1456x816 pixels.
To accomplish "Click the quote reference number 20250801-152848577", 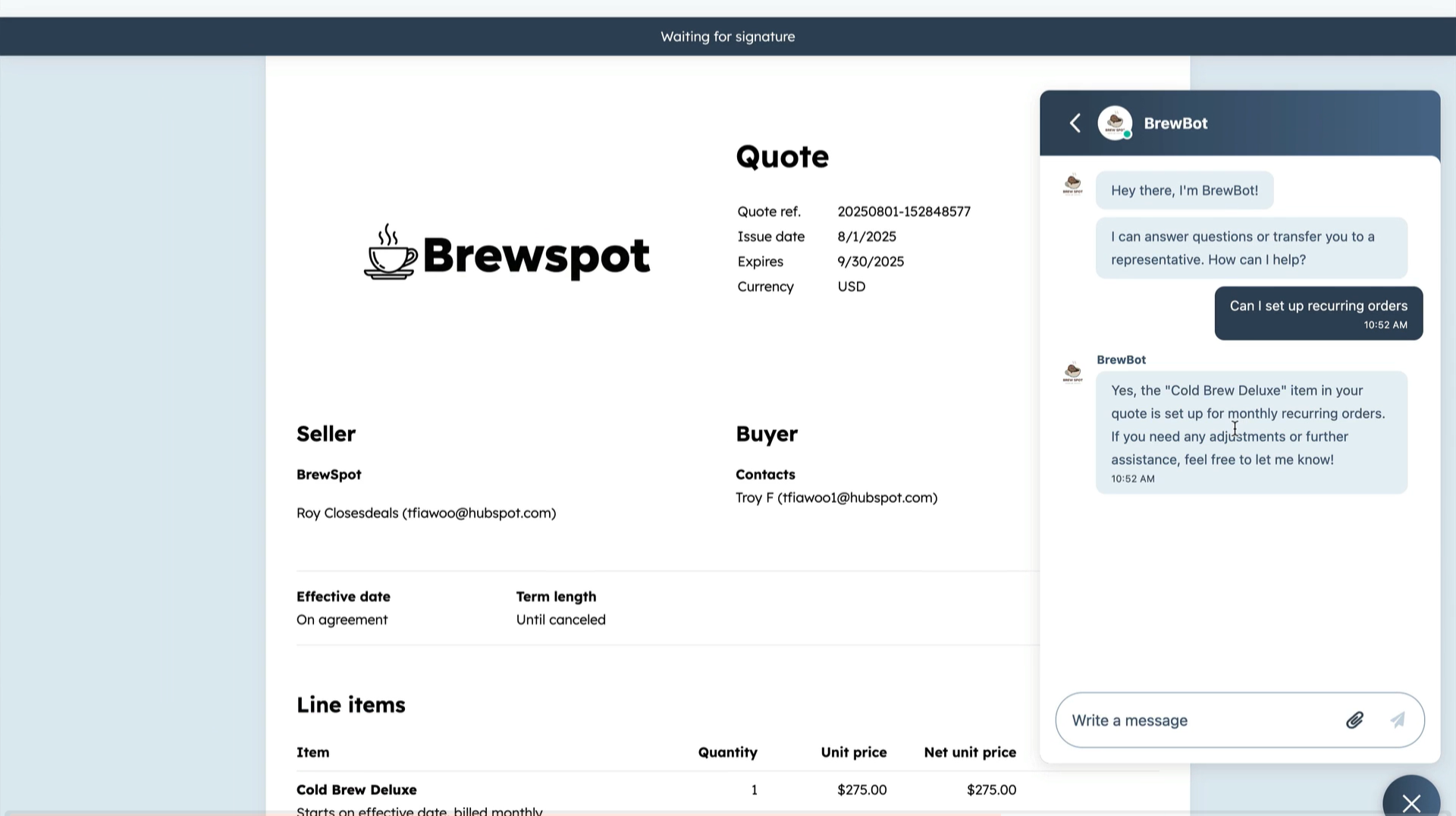I will click(x=903, y=212).
